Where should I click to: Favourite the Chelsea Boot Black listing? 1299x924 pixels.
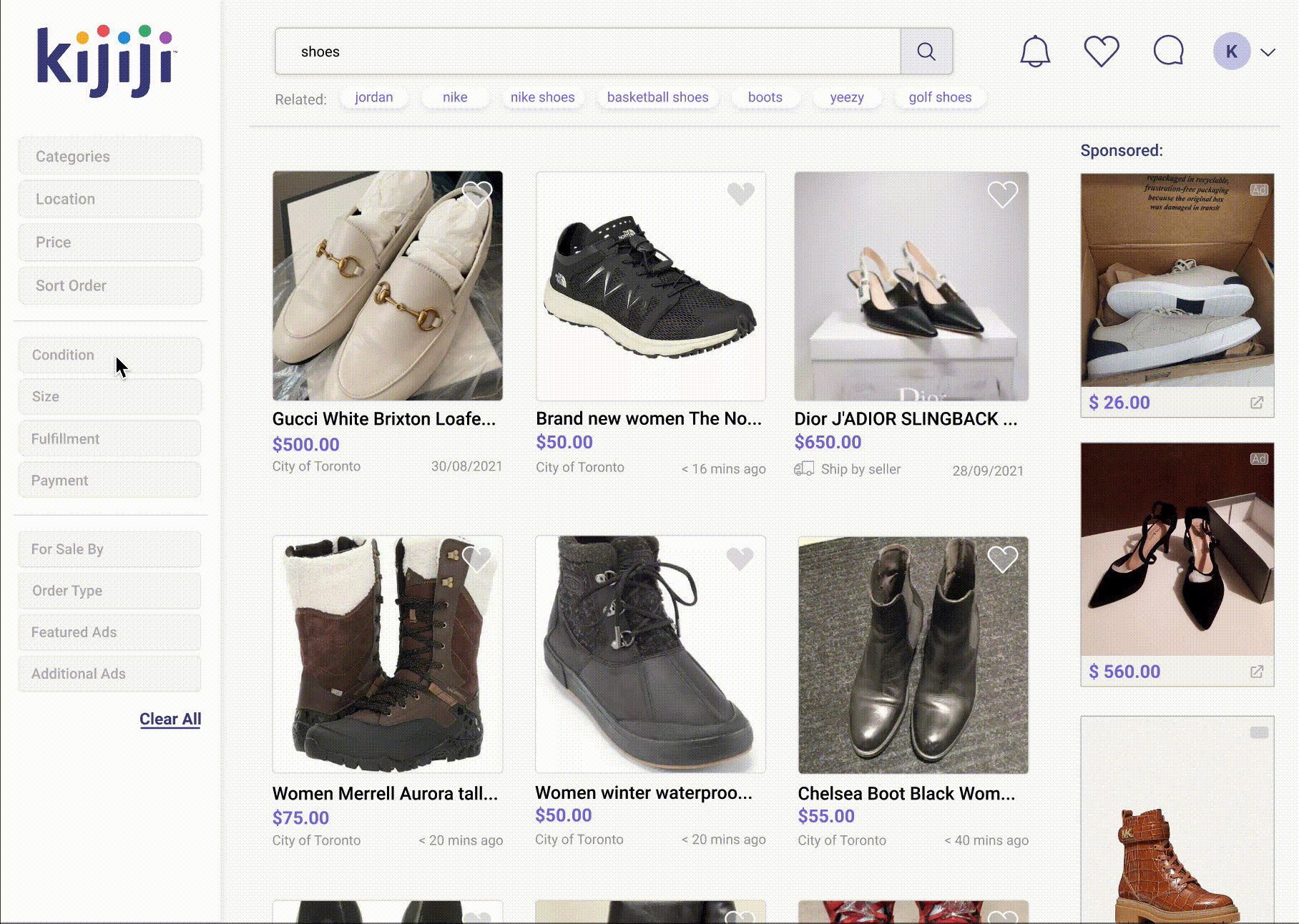[x=1002, y=559]
